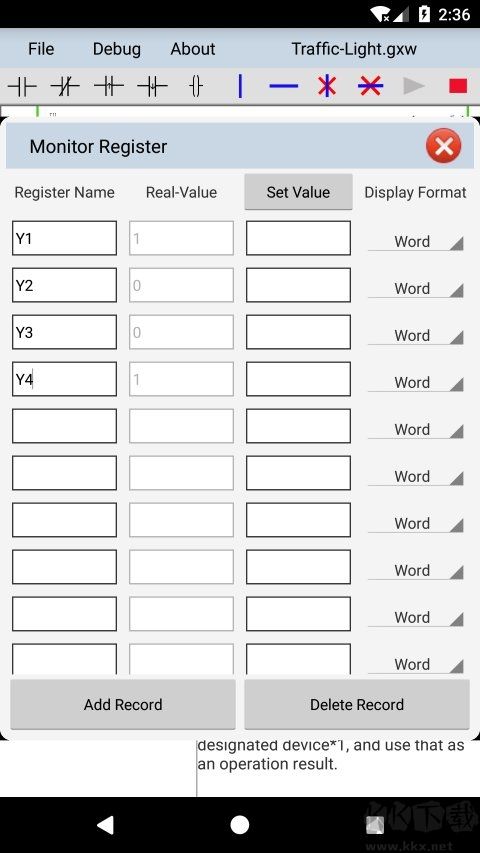Image resolution: width=480 pixels, height=853 pixels.
Task: Select the normally open contact tool
Action: [x=22, y=86]
